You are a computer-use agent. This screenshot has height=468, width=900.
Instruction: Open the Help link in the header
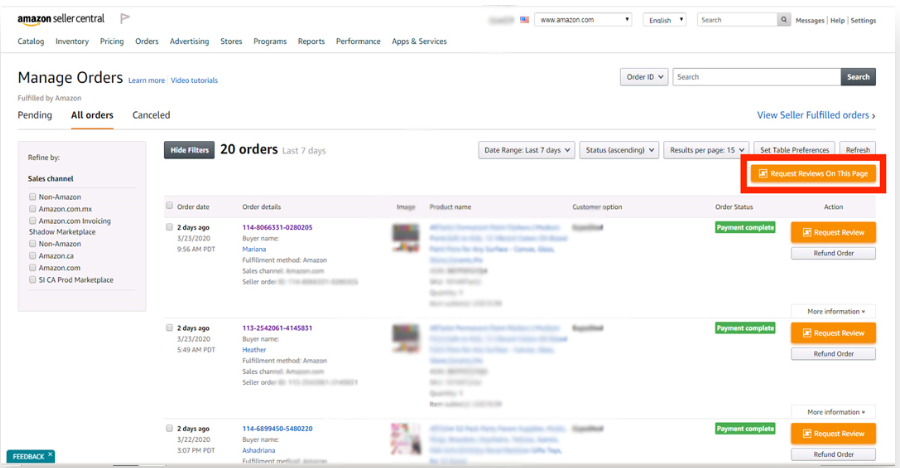[837, 20]
